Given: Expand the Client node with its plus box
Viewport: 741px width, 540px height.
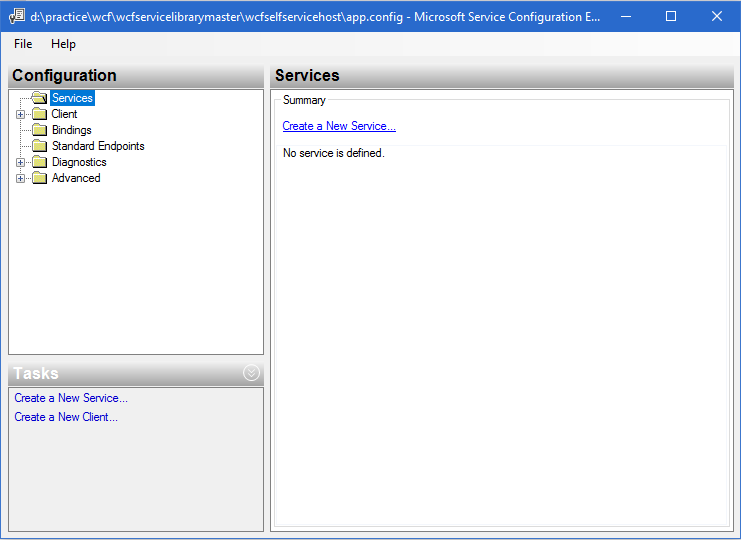Looking at the screenshot, I should point(20,114).
